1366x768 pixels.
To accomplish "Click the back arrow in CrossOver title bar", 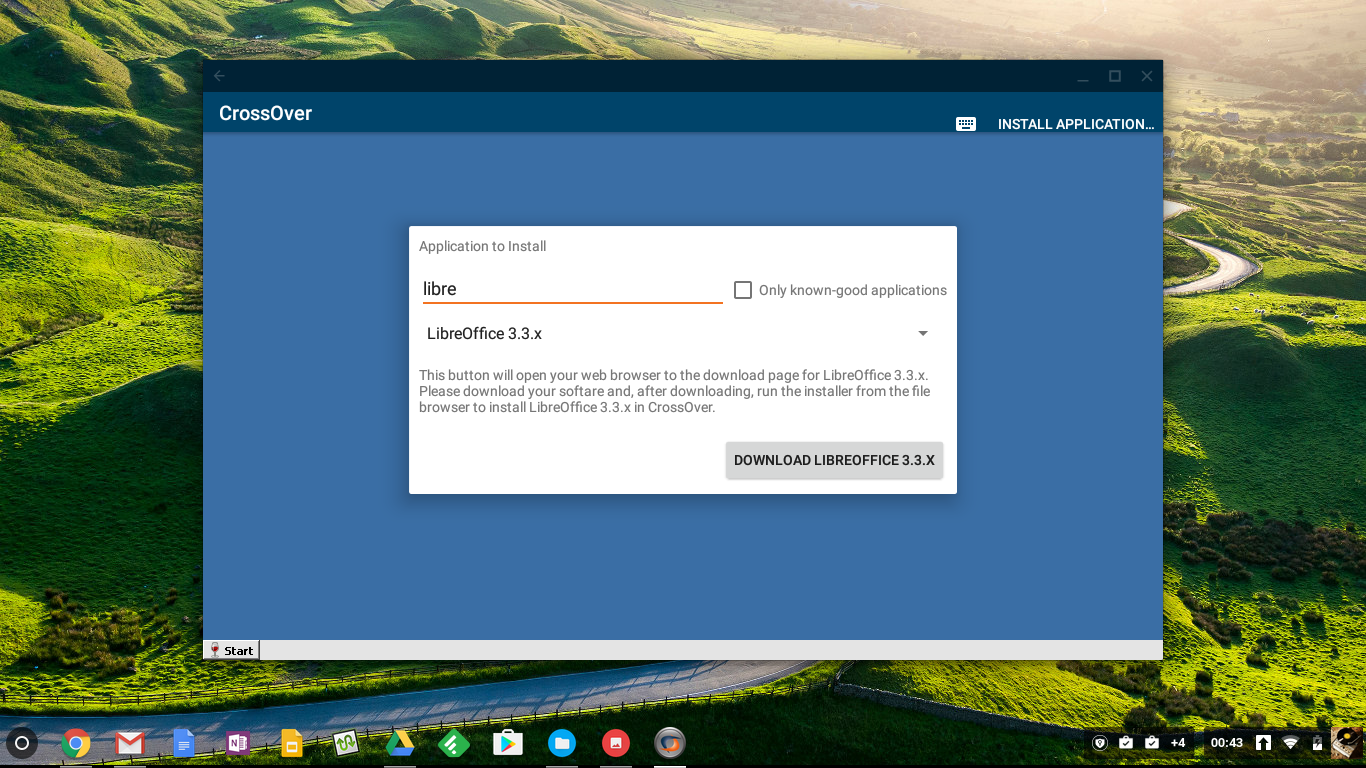I will point(220,76).
